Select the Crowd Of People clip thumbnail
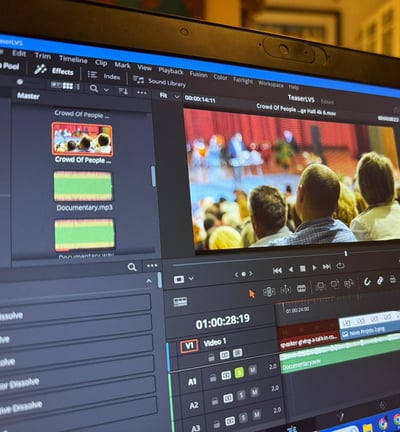400x432 pixels. [82, 139]
